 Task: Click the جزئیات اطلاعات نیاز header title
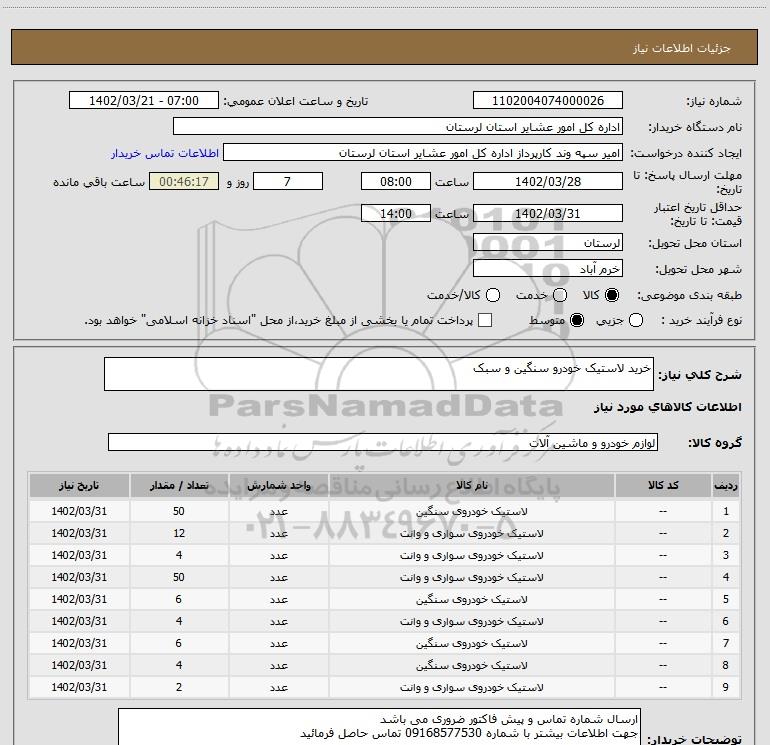682,48
